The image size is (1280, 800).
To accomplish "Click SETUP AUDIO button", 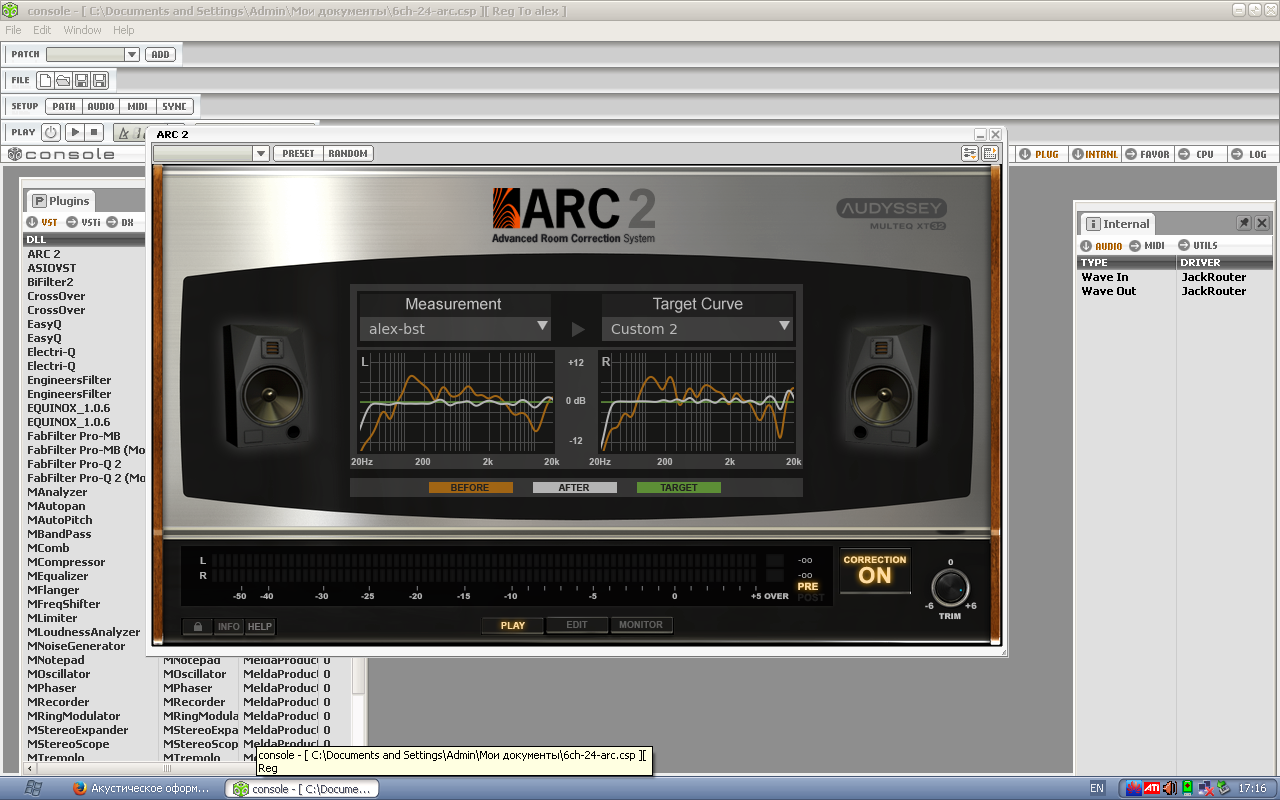I will [101, 106].
